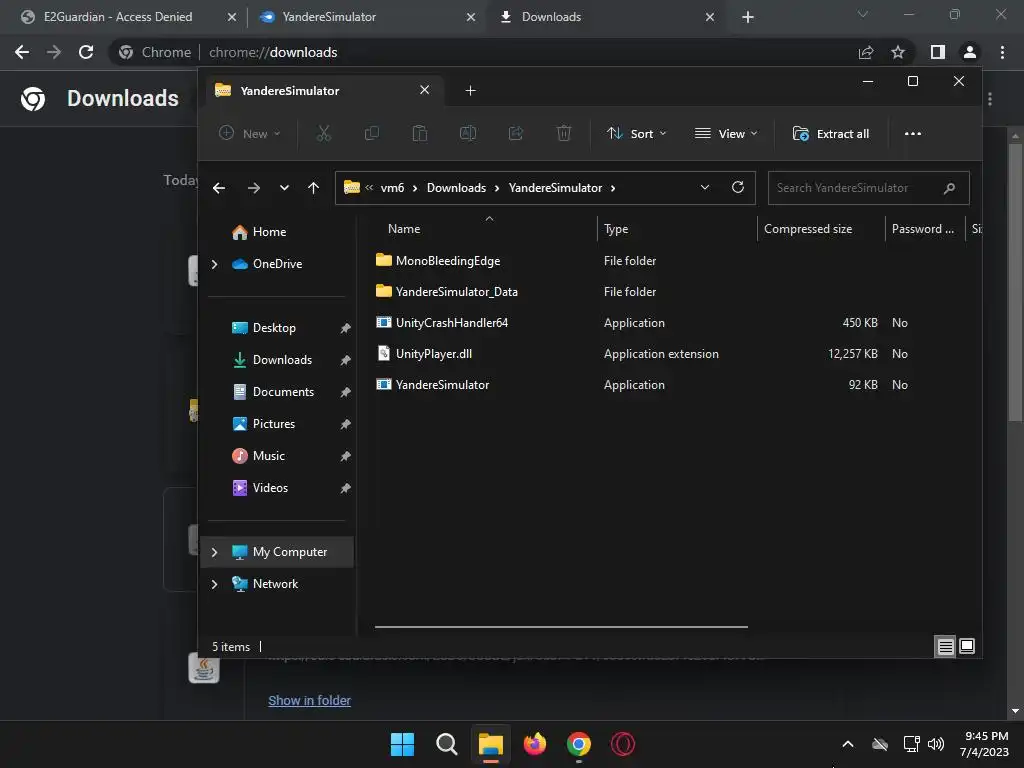The height and width of the screenshot is (768, 1024).
Task: Click the share page icon in Chrome address bar
Action: (866, 52)
